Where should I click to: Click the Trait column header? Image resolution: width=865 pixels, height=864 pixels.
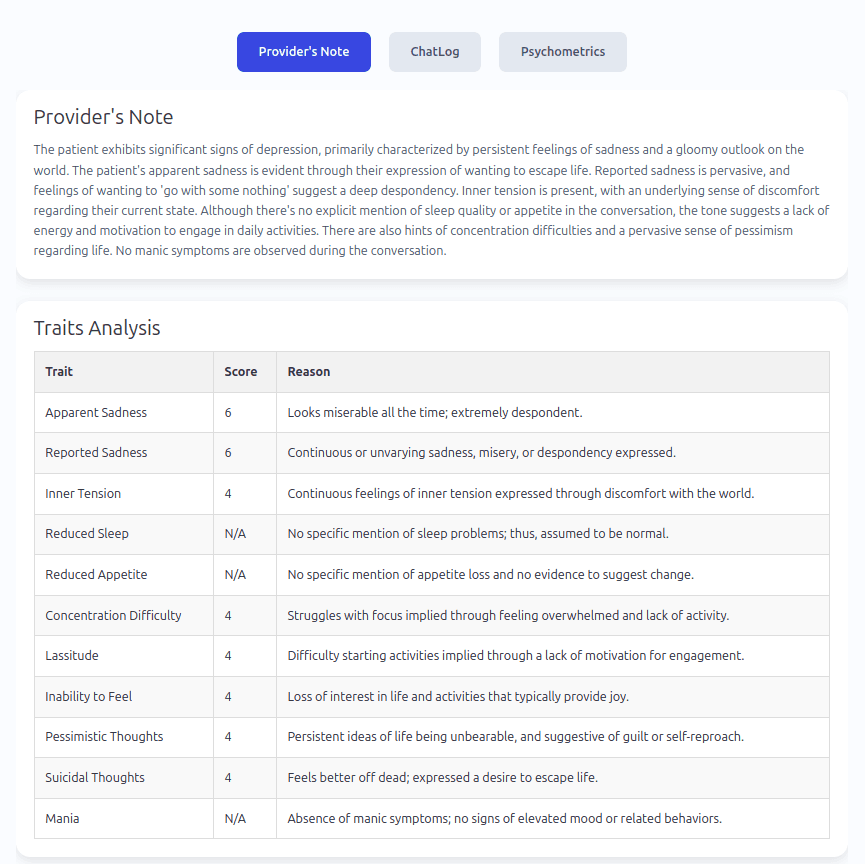pos(124,372)
